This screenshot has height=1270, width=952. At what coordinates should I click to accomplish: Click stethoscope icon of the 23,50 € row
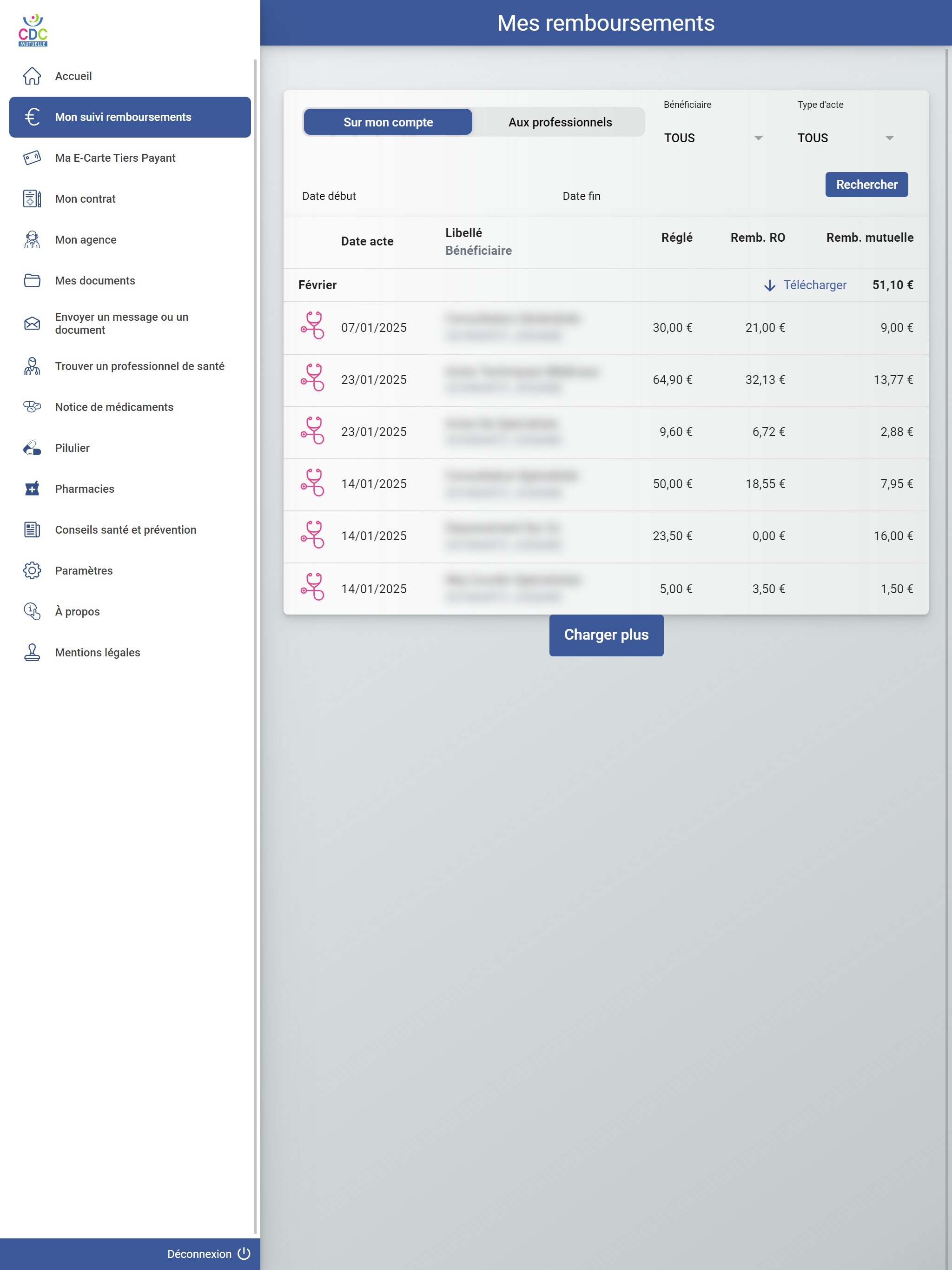312,535
